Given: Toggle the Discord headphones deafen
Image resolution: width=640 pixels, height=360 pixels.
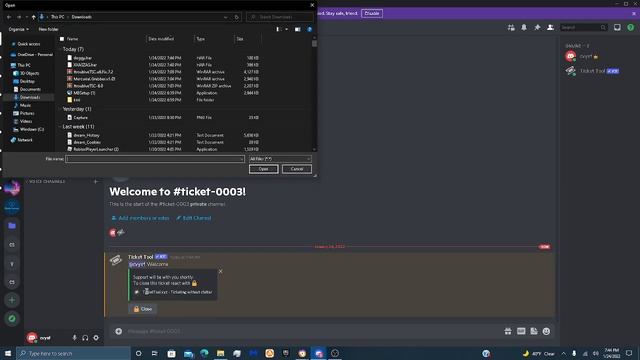Looking at the screenshot, I should (85, 338).
